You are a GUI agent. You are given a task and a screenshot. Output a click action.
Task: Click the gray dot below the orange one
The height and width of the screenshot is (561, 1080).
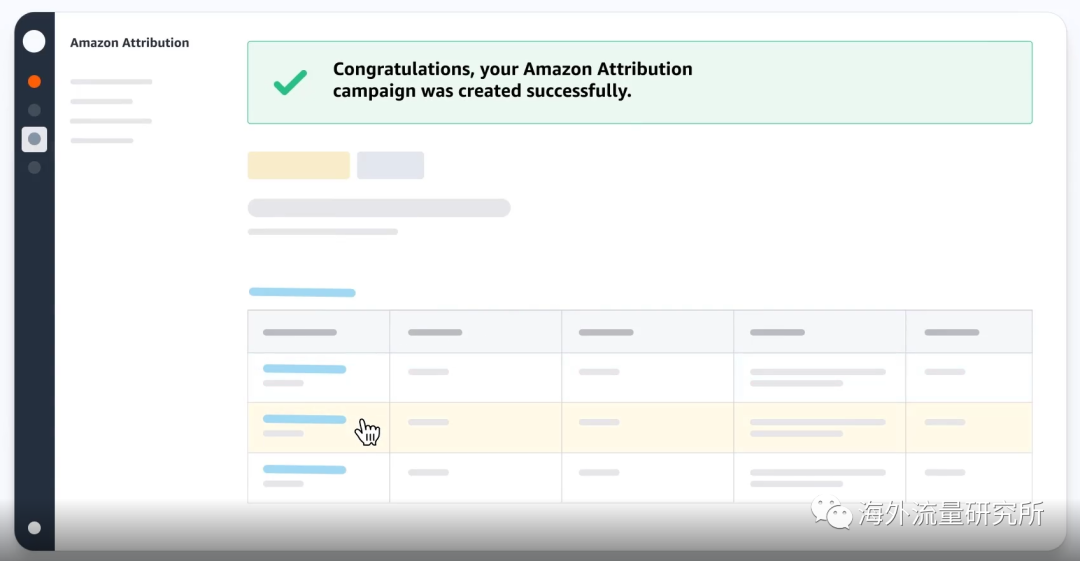pyautogui.click(x=34, y=110)
